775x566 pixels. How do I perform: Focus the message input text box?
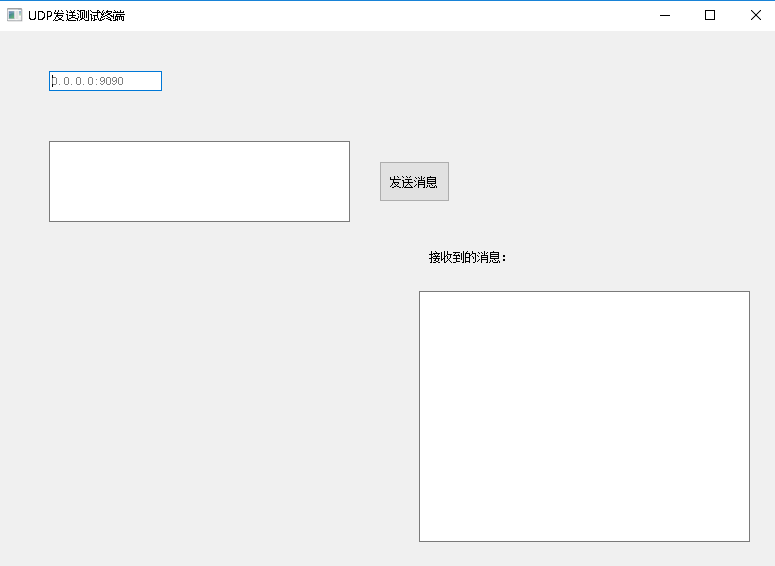coord(199,181)
